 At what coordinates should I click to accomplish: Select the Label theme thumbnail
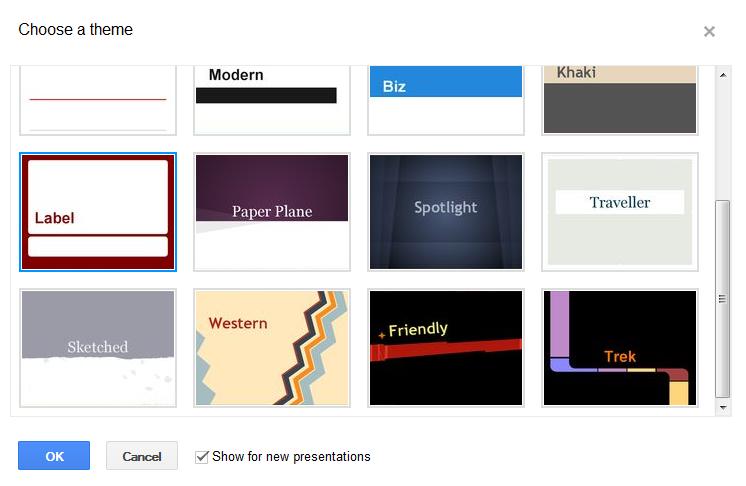point(98,212)
